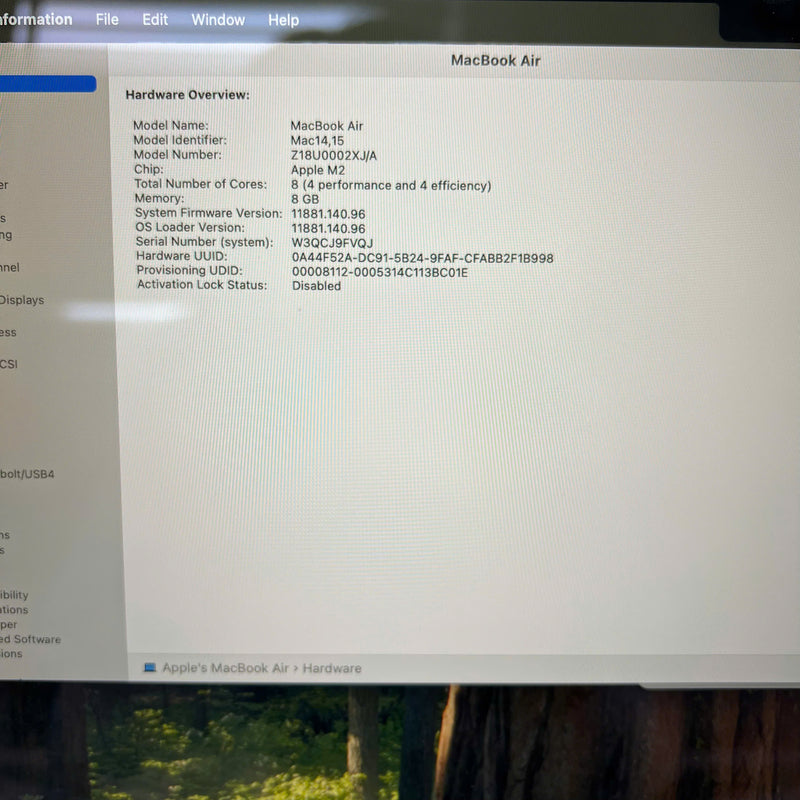Open the Help menu
This screenshot has height=800, width=800.
283,20
